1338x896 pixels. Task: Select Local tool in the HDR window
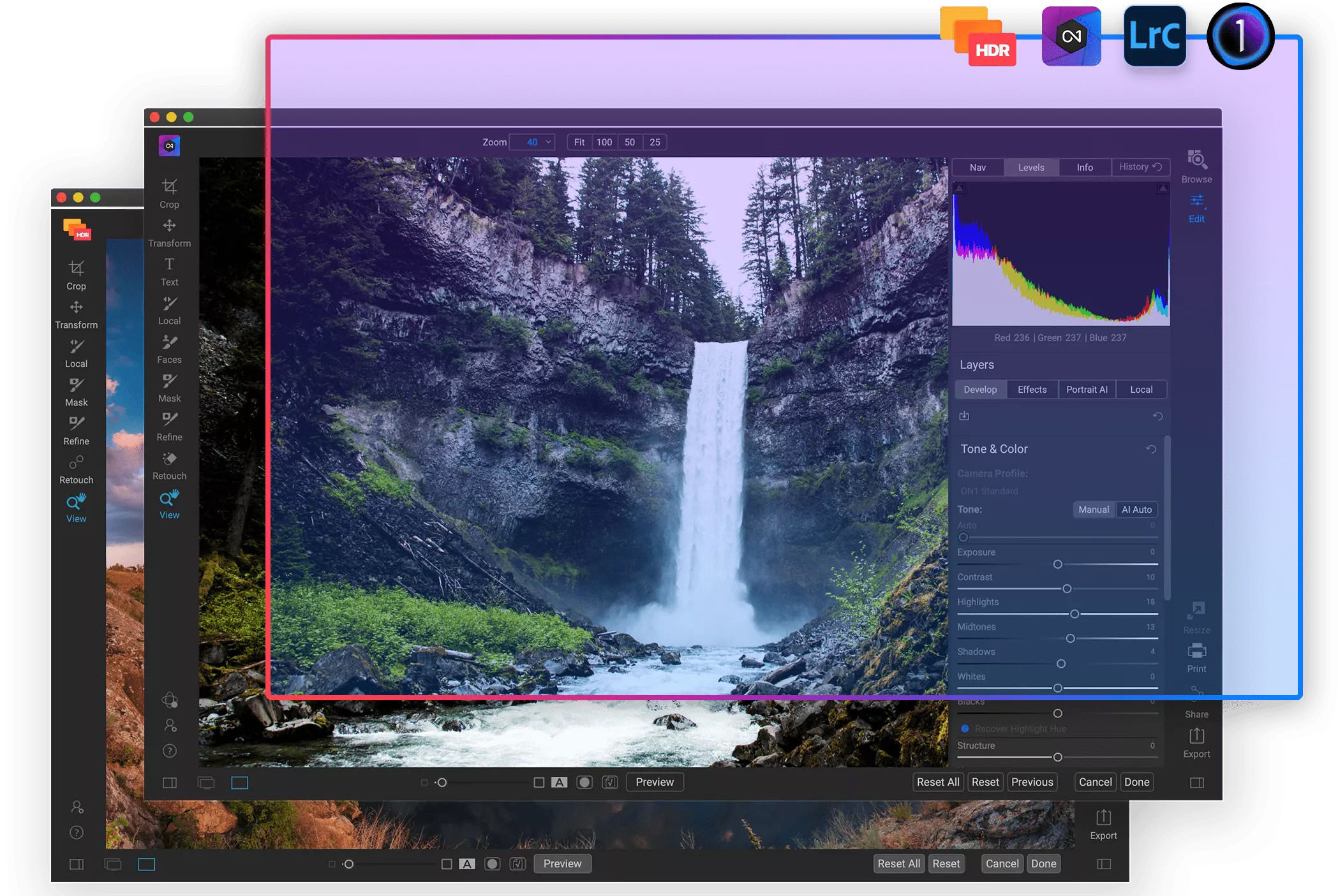point(76,353)
